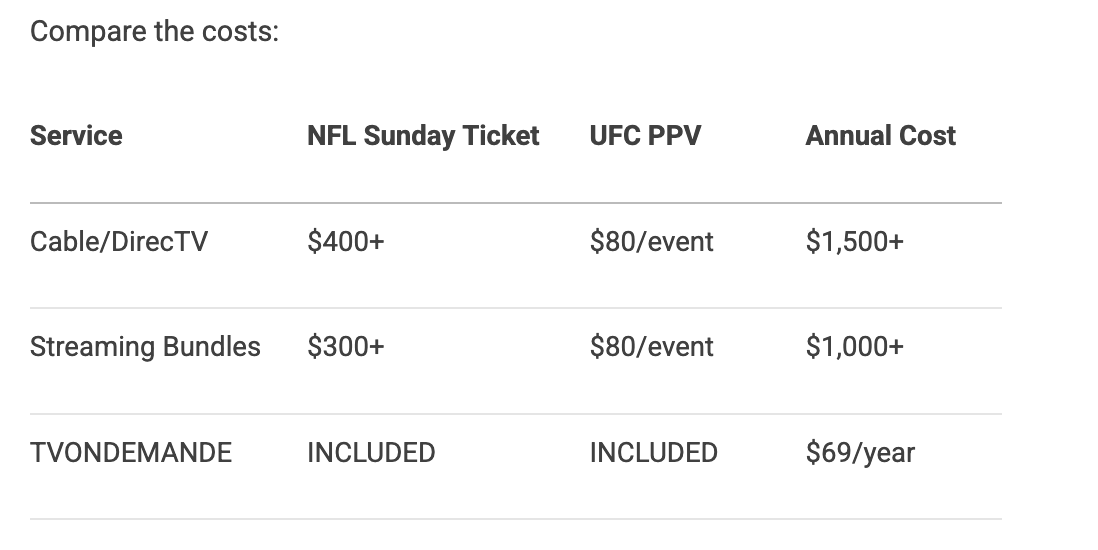Screen dimensions: 1098x550
Task: Click the divider below the TVONDEMANDE row
Action: pyautogui.click(x=515, y=519)
